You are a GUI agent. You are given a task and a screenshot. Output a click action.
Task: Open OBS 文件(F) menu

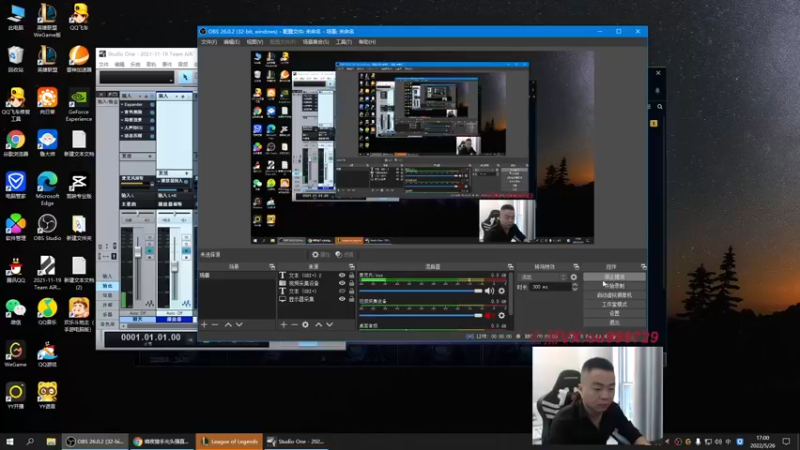(209, 42)
